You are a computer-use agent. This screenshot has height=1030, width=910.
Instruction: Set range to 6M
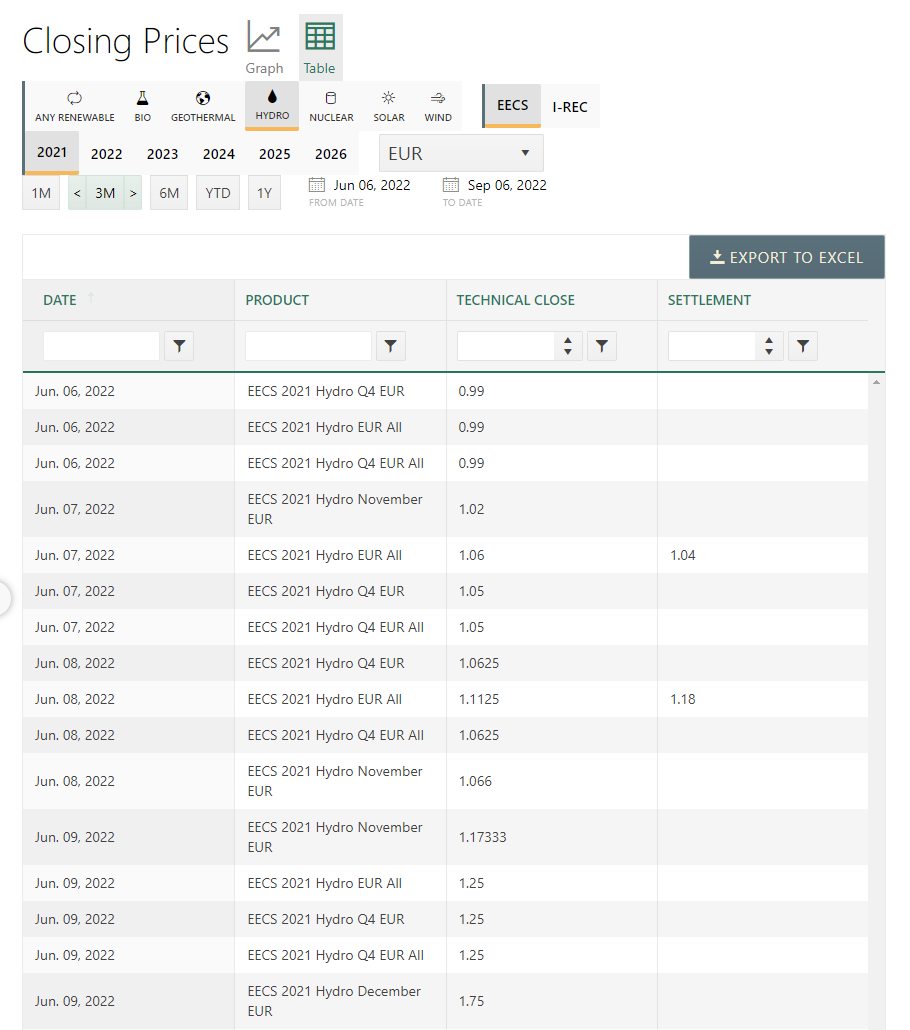pyautogui.click(x=169, y=193)
